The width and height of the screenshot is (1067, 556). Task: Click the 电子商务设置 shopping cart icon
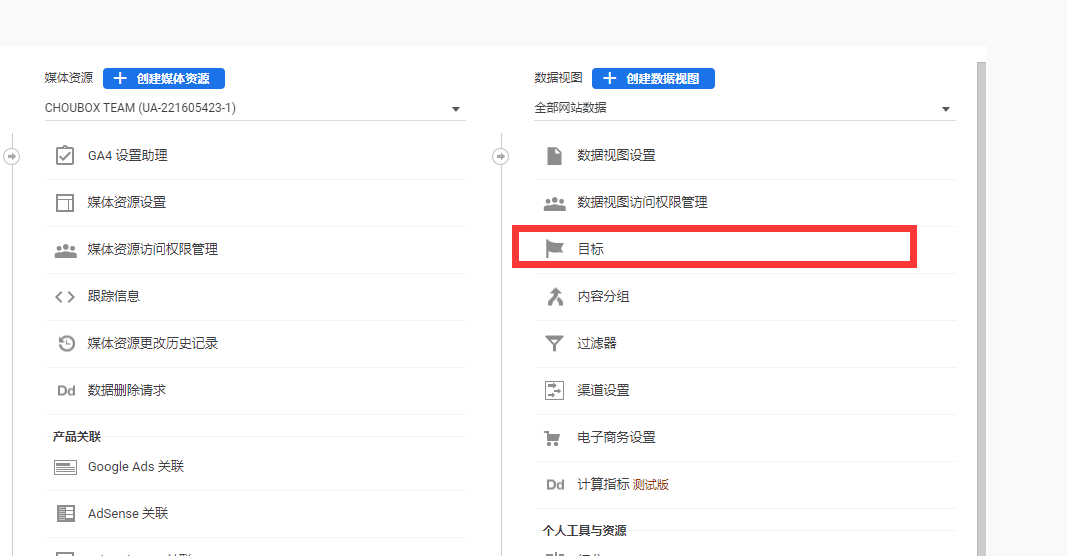click(x=554, y=438)
